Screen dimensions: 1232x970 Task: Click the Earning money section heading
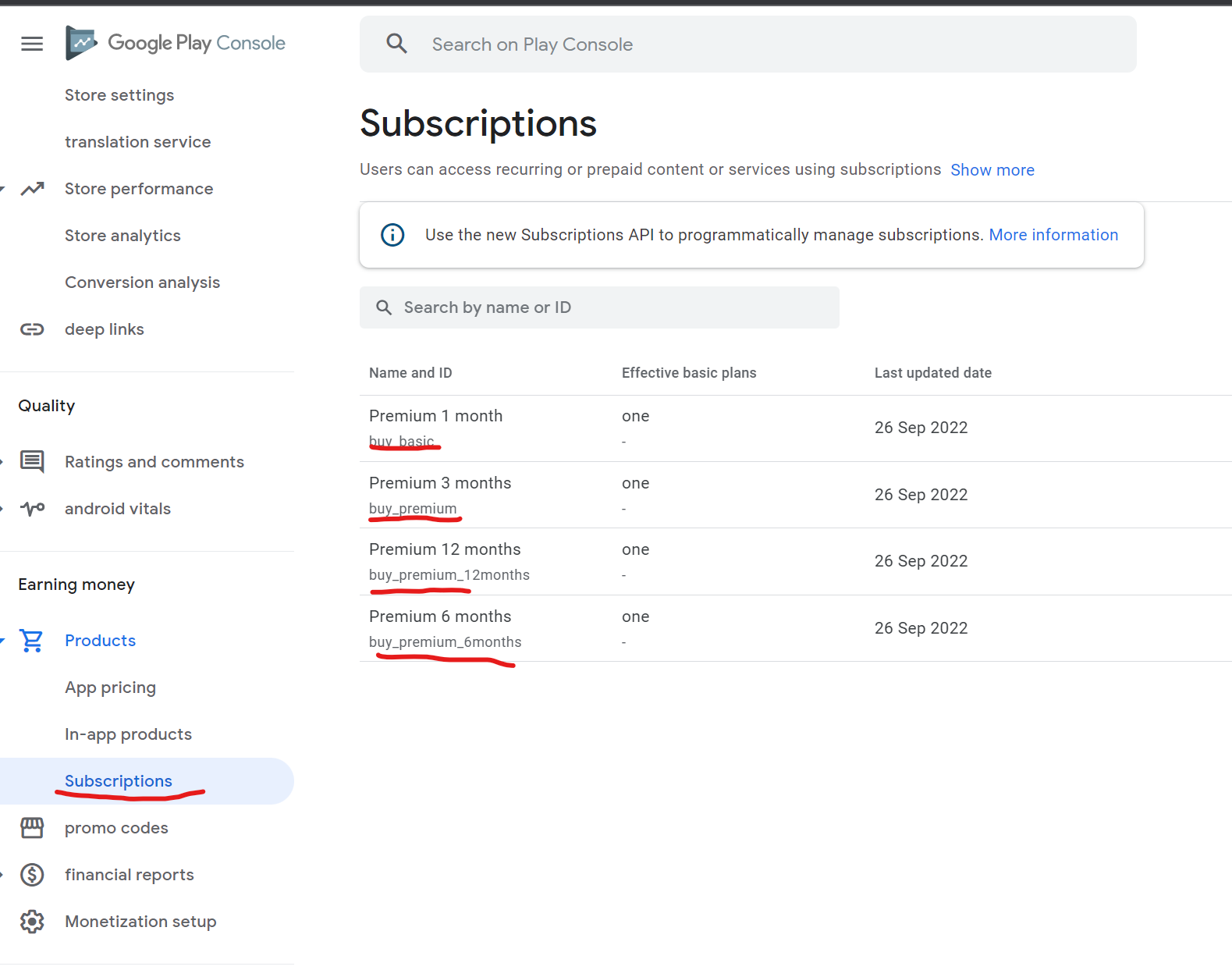click(76, 584)
